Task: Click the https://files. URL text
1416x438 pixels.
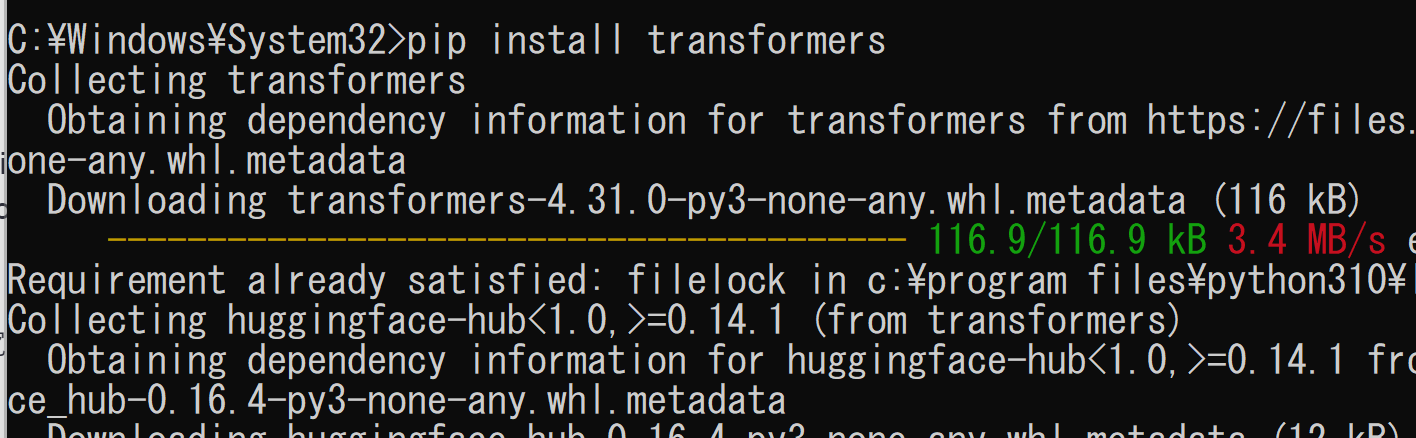Action: [1281, 121]
